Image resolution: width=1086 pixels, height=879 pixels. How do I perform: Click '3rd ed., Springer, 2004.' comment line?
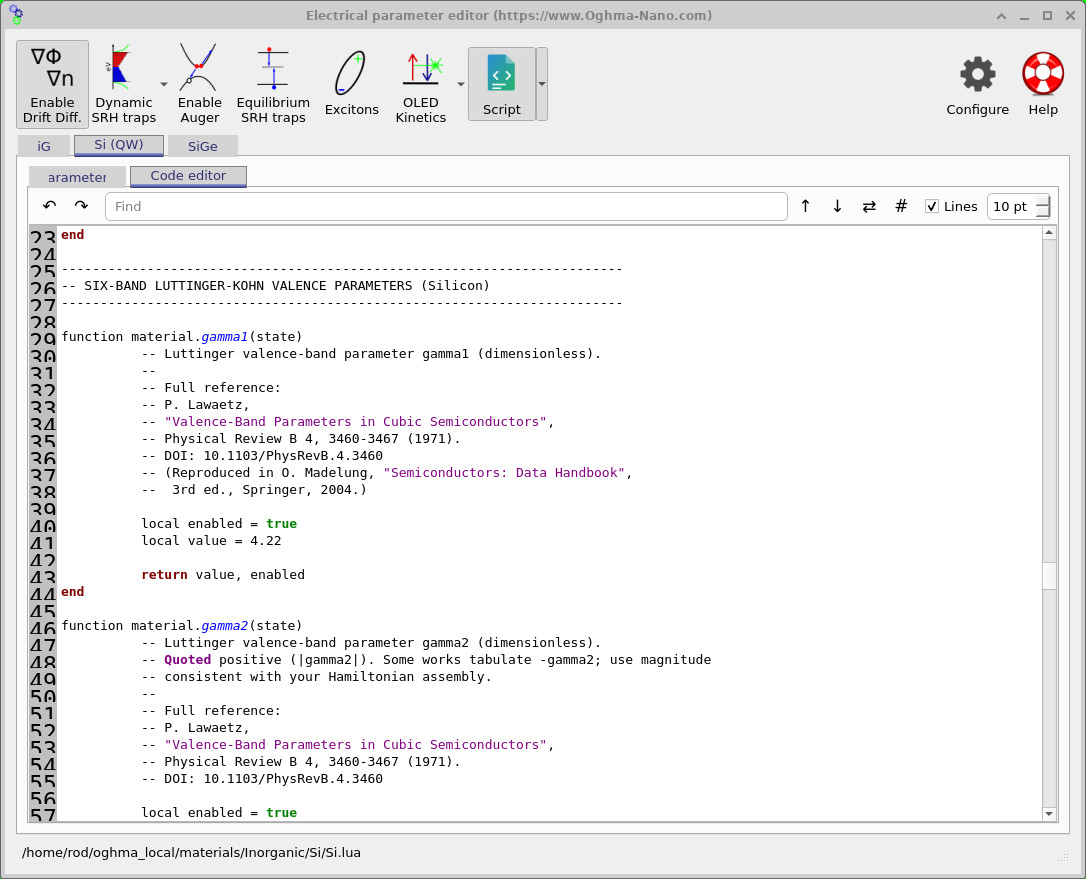[254, 490]
